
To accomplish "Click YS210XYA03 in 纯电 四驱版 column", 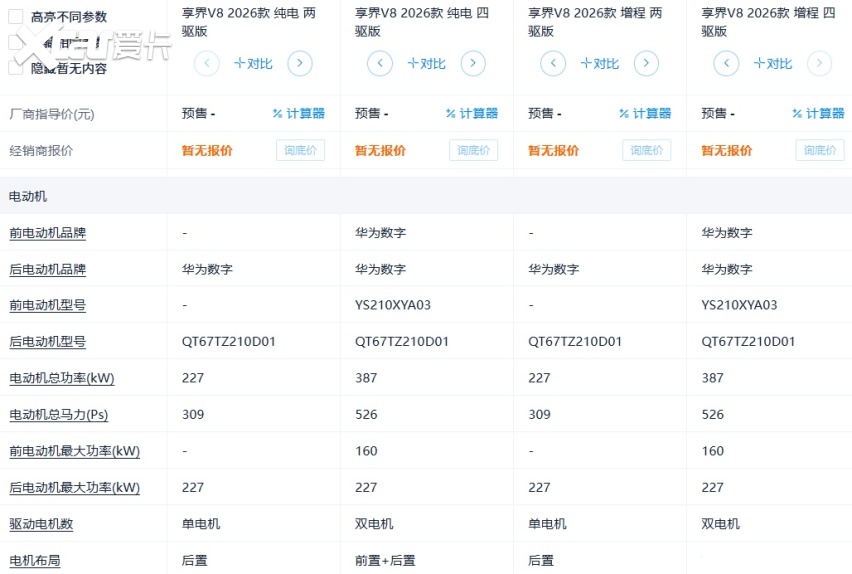I will (x=393, y=305).
